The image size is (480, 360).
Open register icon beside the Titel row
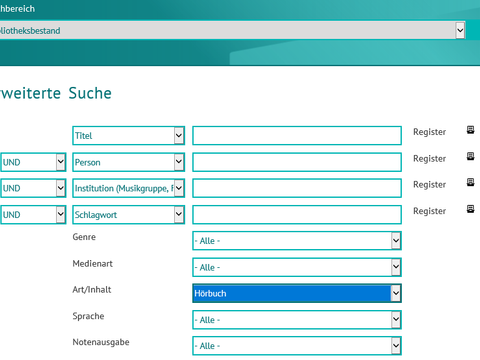[x=470, y=130]
